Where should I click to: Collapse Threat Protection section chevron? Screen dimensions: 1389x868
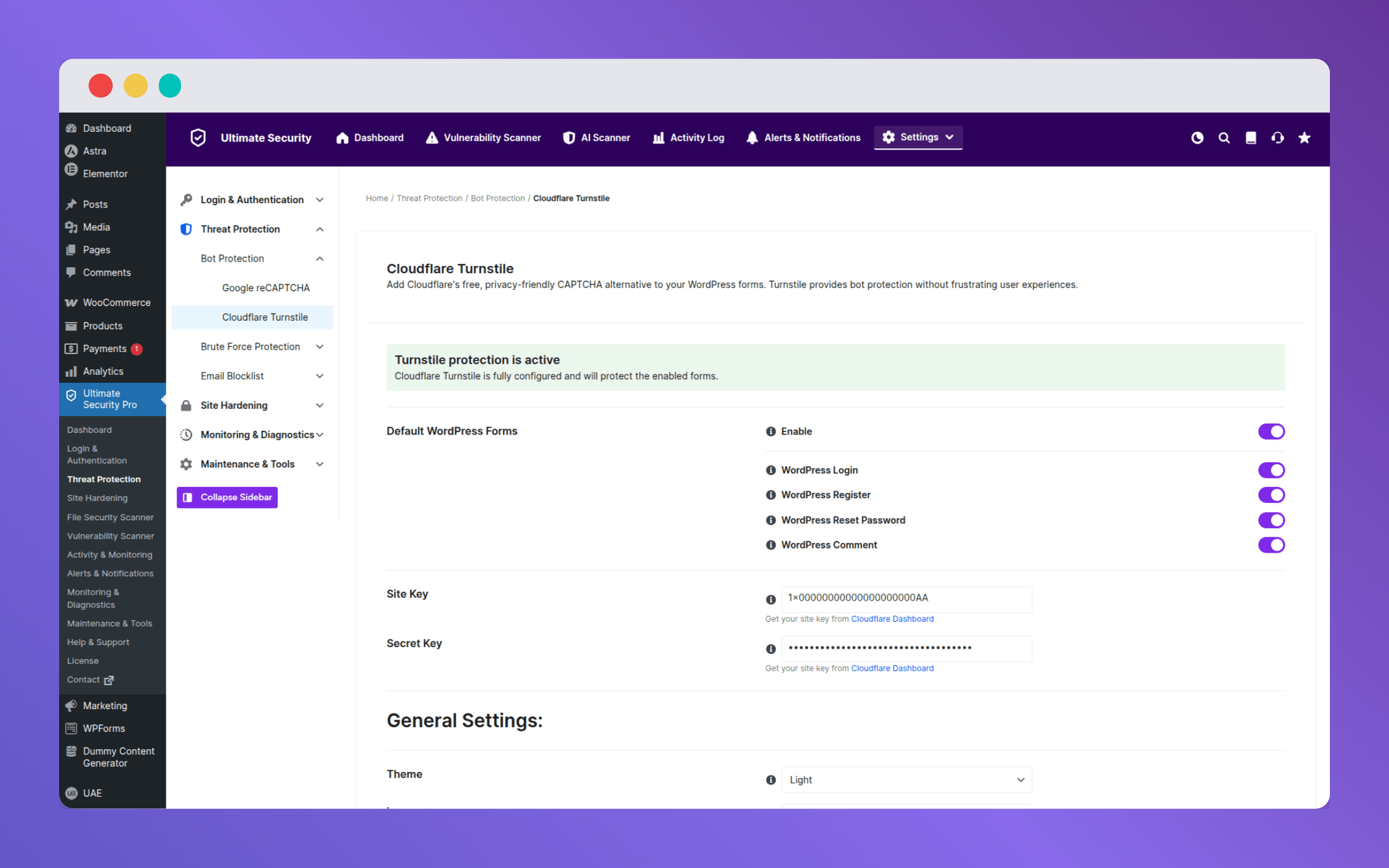pyautogui.click(x=320, y=229)
